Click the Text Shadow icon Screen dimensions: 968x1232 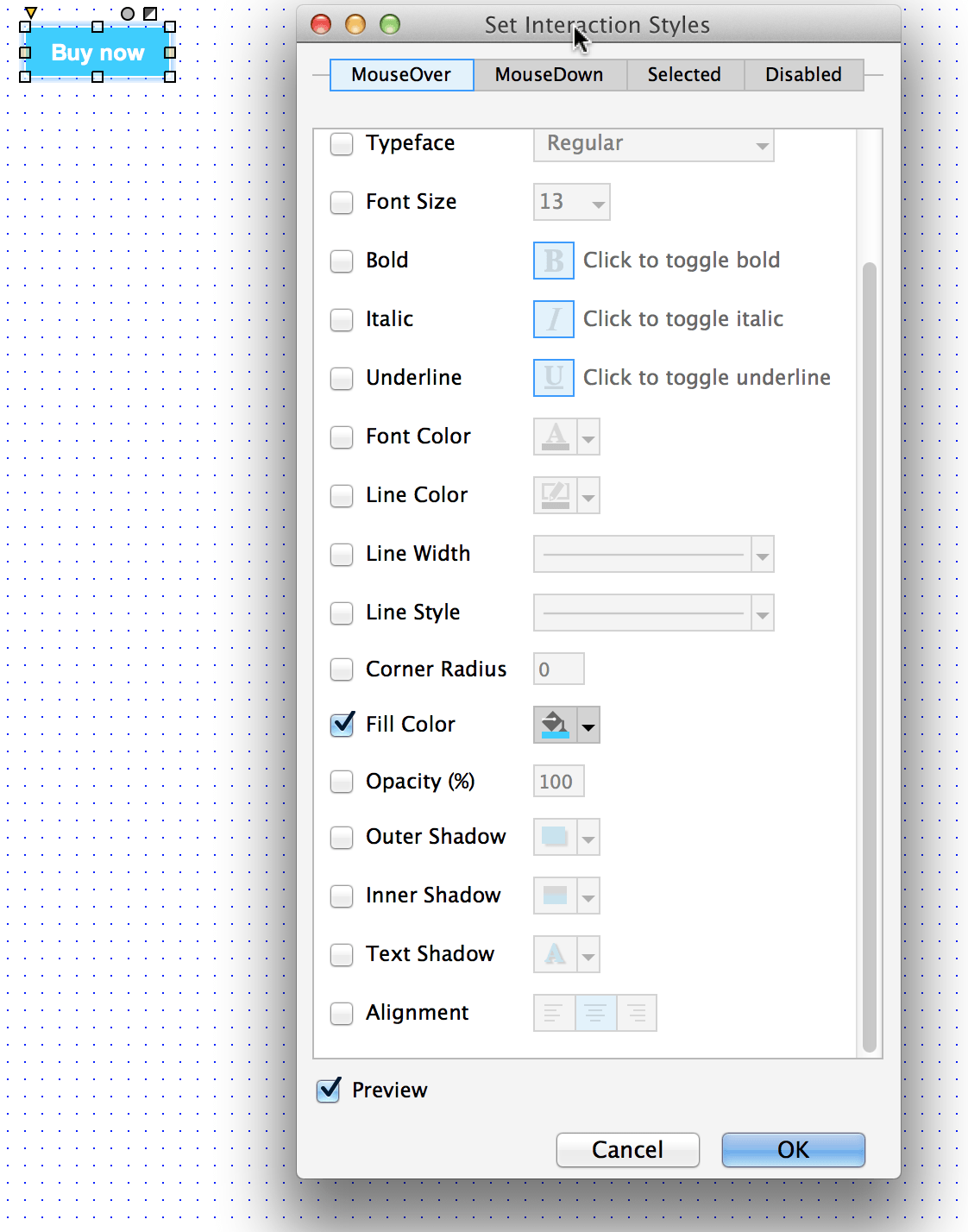555,954
